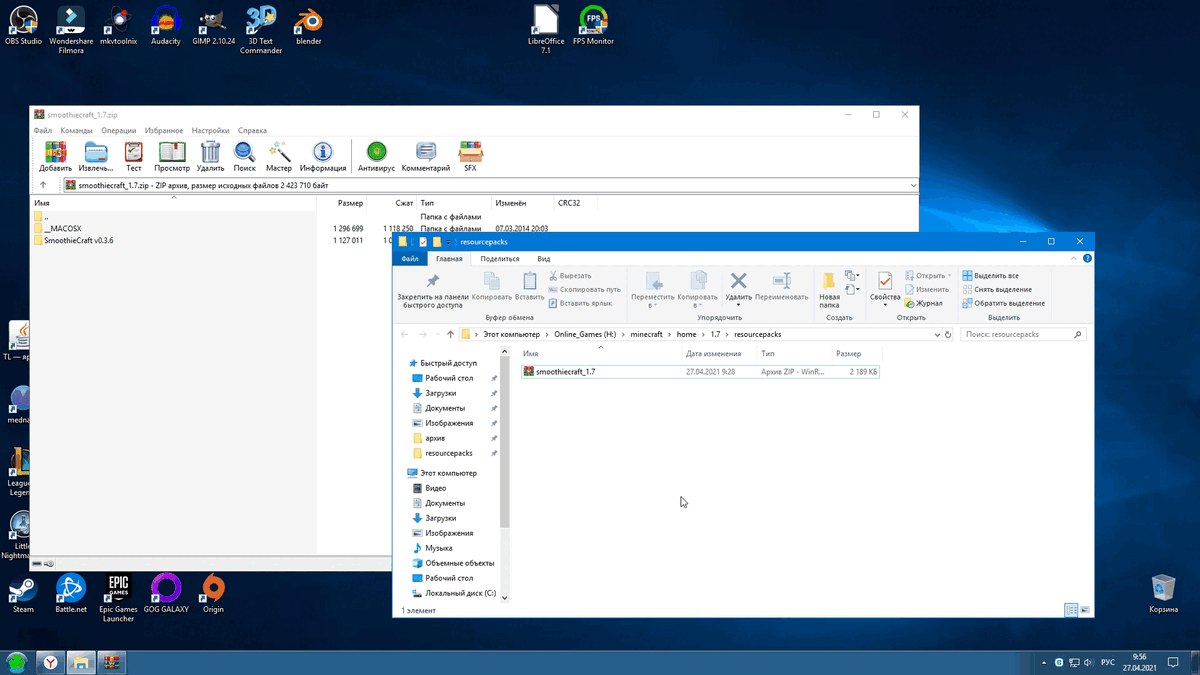Image resolution: width=1200 pixels, height=675 pixels.
Task: Open Yandex browser from taskbar
Action: point(49,662)
